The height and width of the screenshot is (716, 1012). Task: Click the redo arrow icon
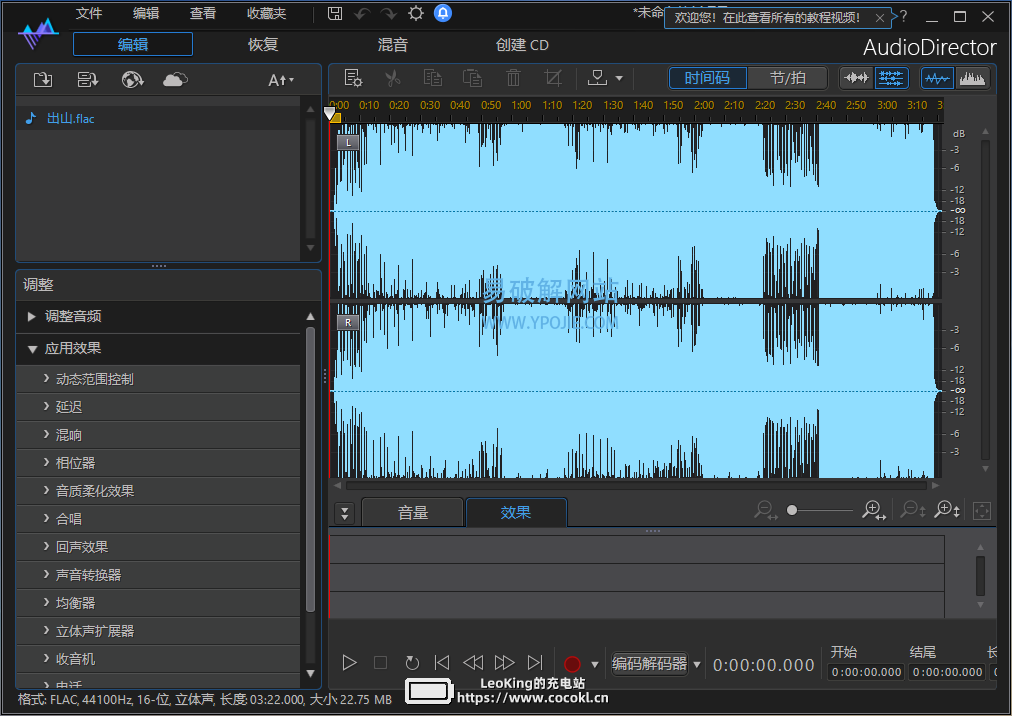pyautogui.click(x=389, y=14)
